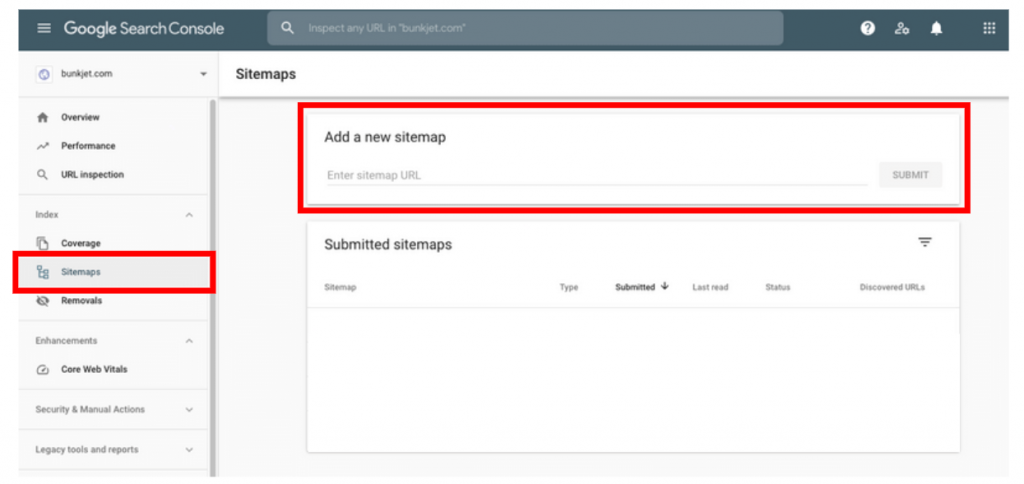Screen dimensions: 1024x484
Task: Click the Removals eye-slash icon
Action: (x=43, y=300)
